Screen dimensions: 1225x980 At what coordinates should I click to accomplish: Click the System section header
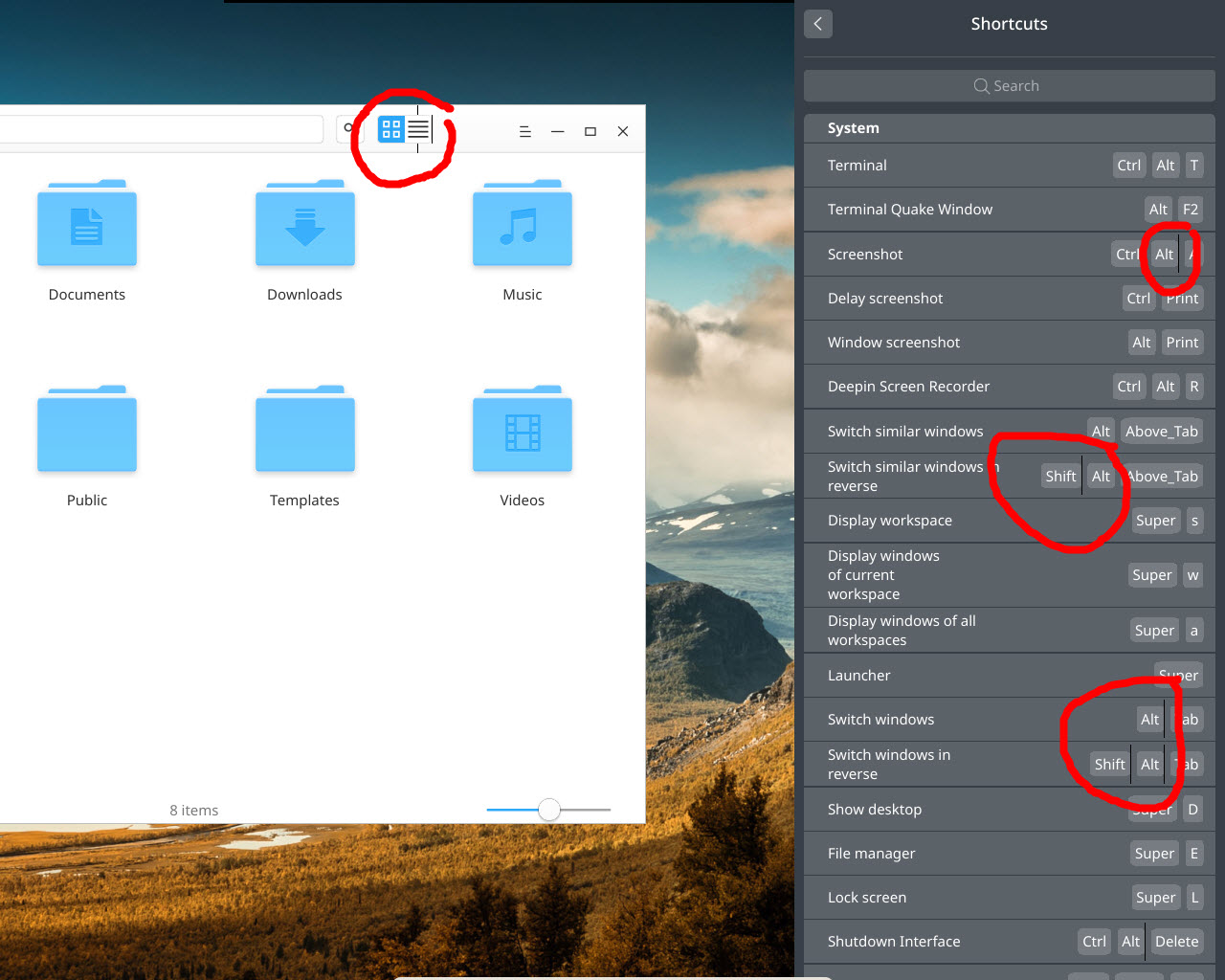pos(1010,128)
